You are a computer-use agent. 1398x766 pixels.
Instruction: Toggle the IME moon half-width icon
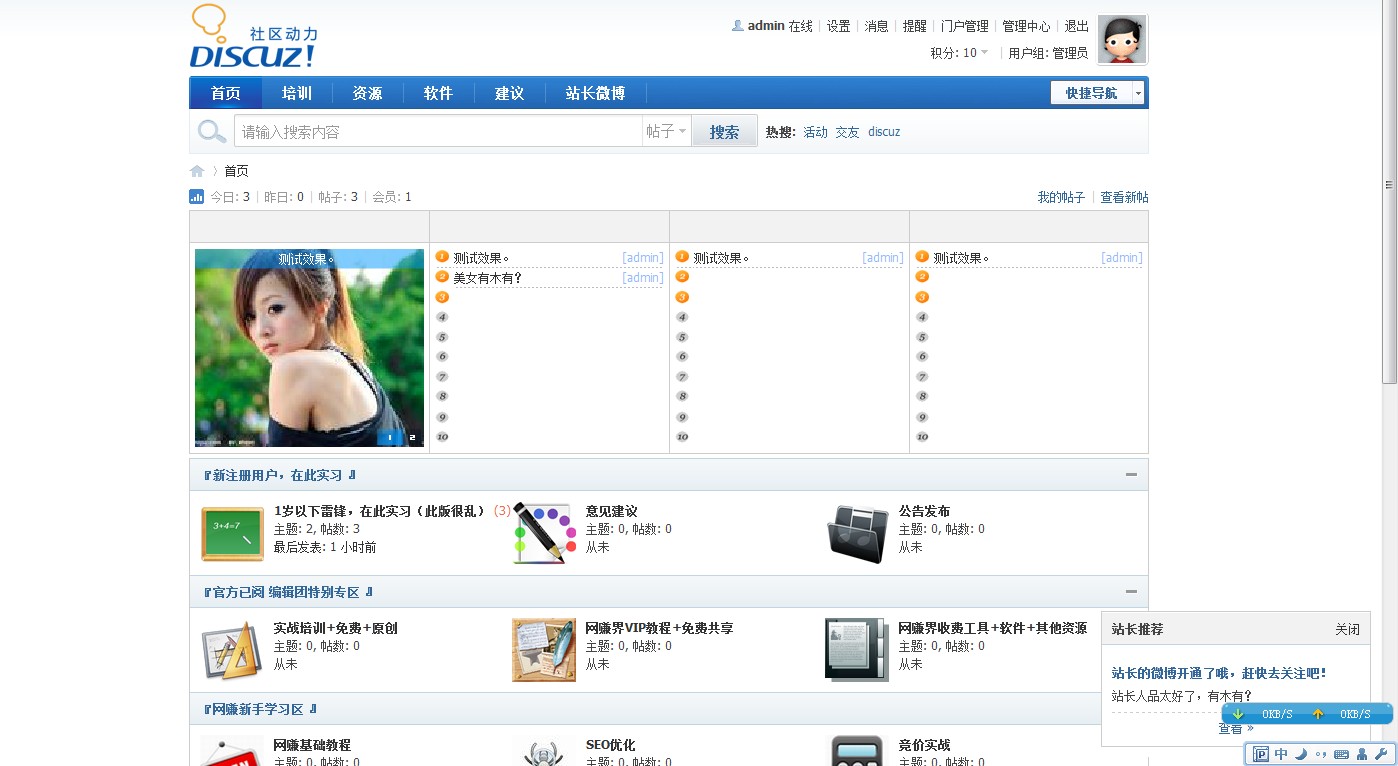click(1301, 754)
